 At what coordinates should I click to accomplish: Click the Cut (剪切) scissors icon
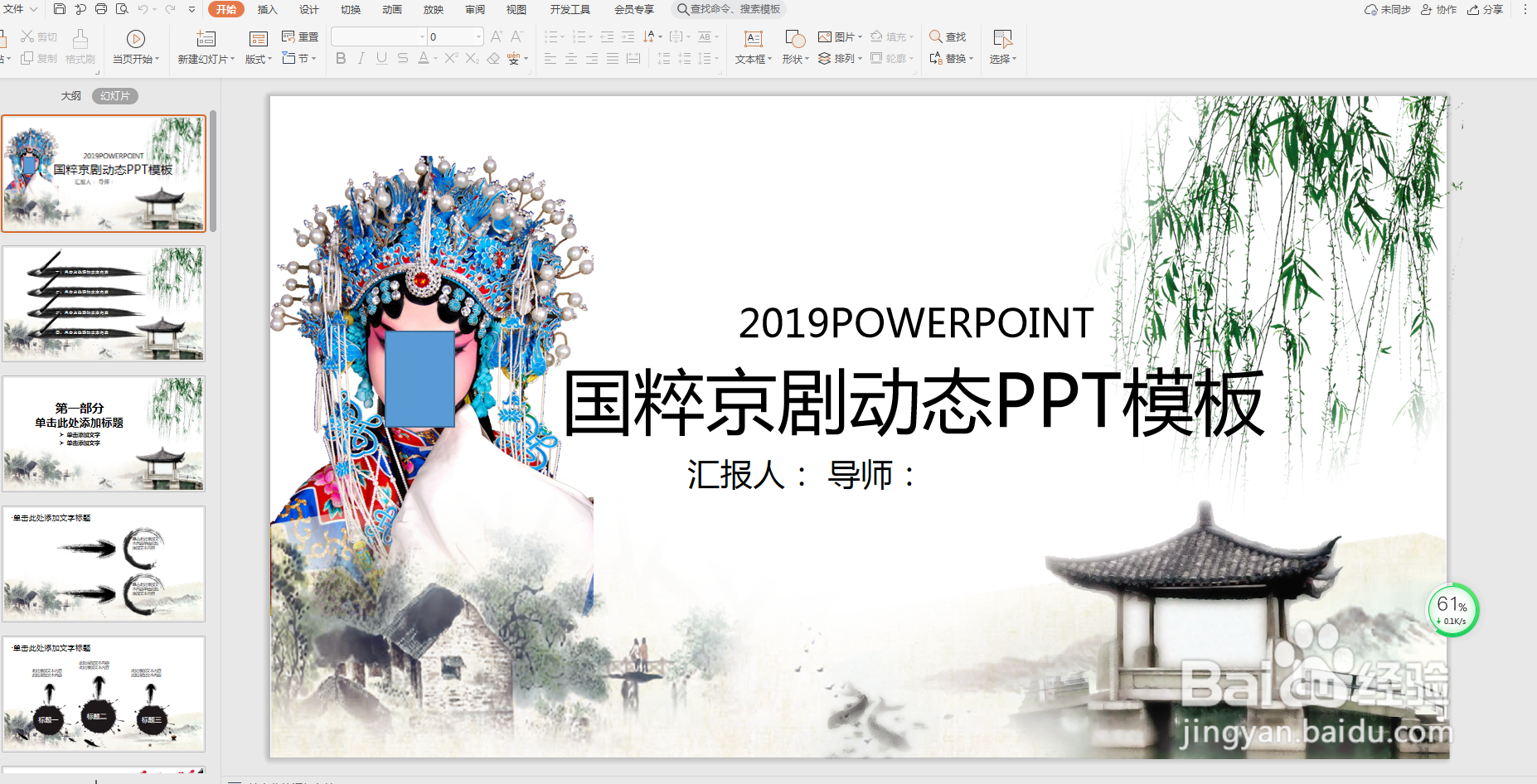pos(27,36)
